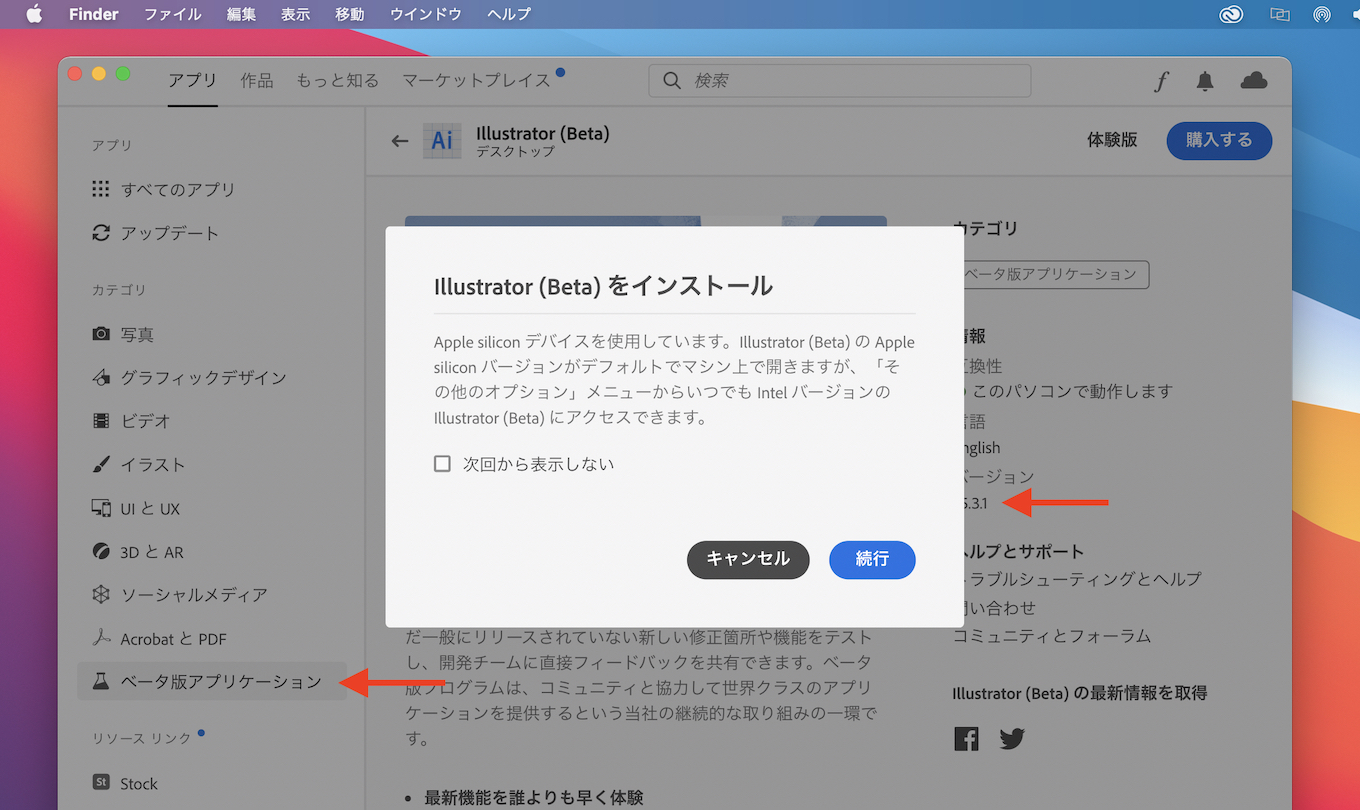This screenshot has width=1360, height=810.
Task: Switch to the マーケットプレイス tab
Action: tap(476, 80)
